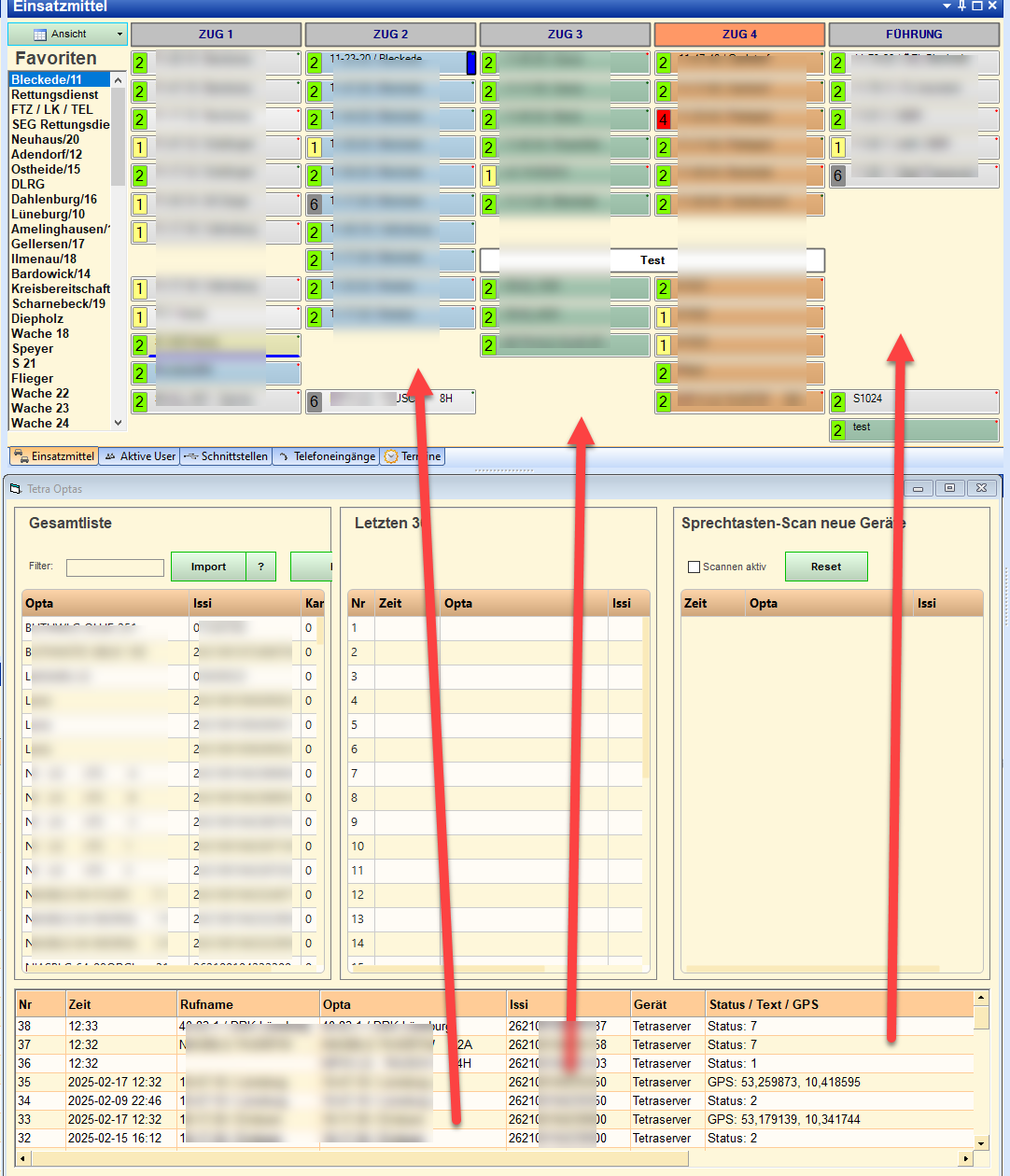Click the red status 4 icon in ZUG 4
This screenshot has width=1010, height=1176.
[x=664, y=119]
